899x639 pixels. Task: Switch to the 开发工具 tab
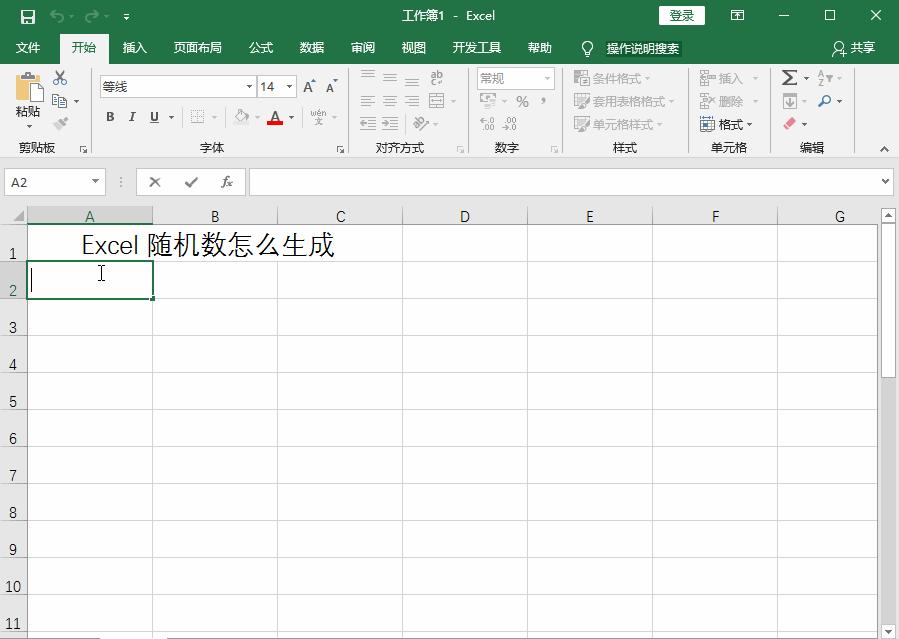point(477,48)
